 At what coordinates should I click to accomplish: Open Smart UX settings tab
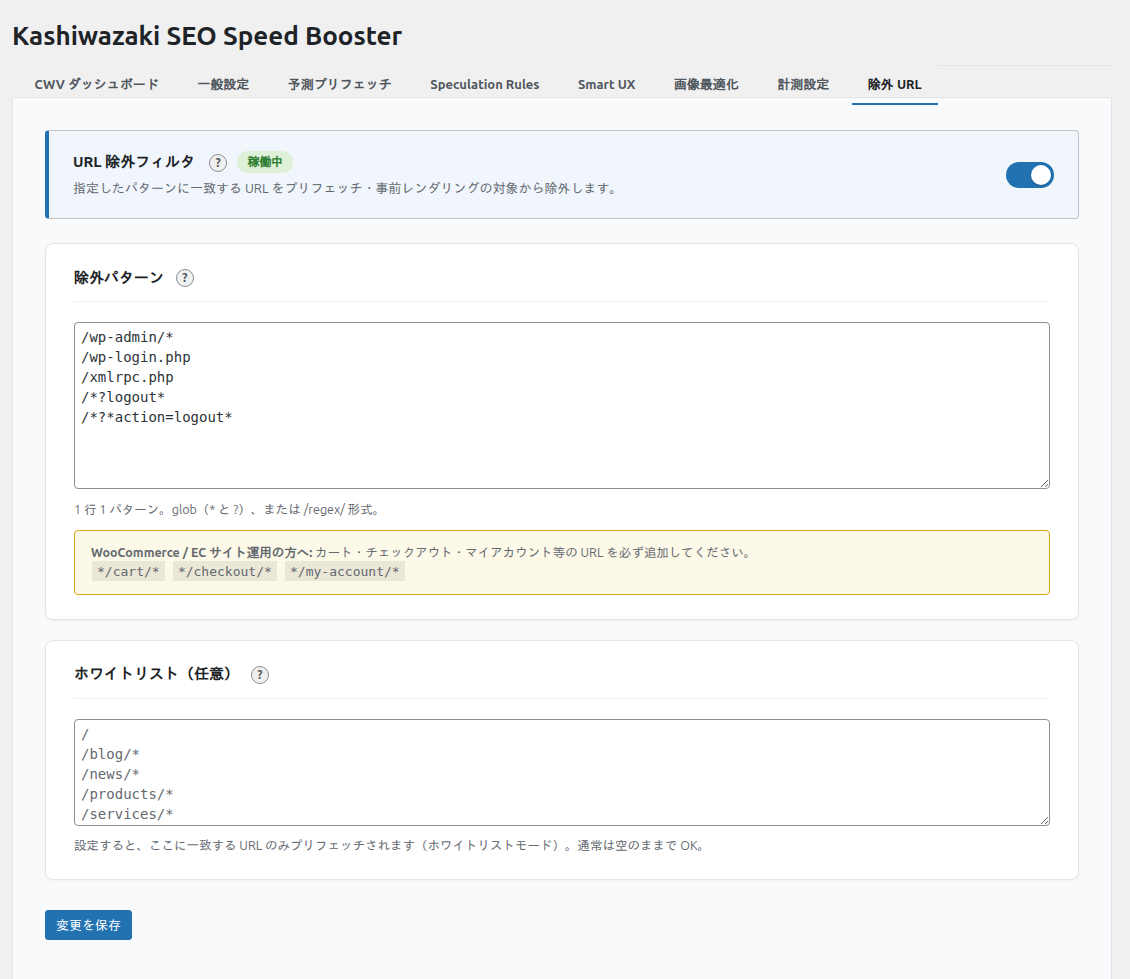606,85
